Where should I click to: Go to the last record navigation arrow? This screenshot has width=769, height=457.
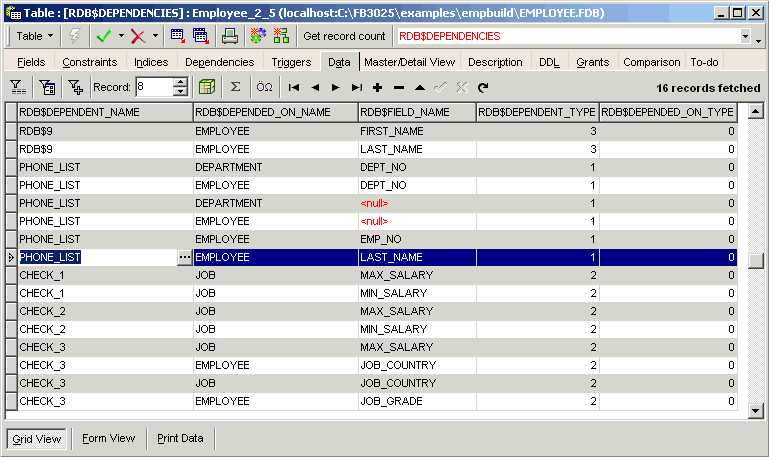coord(357,88)
